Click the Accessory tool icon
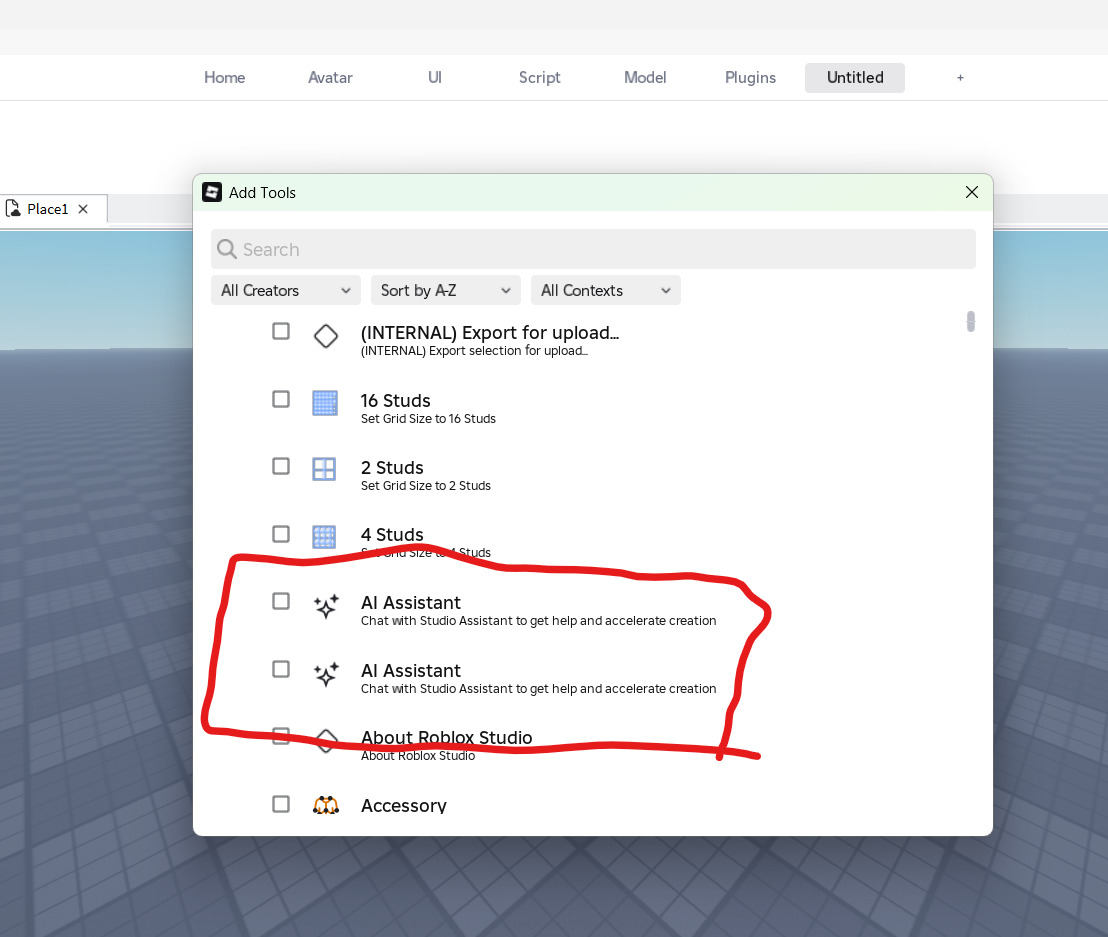This screenshot has height=937, width=1108. coord(326,805)
